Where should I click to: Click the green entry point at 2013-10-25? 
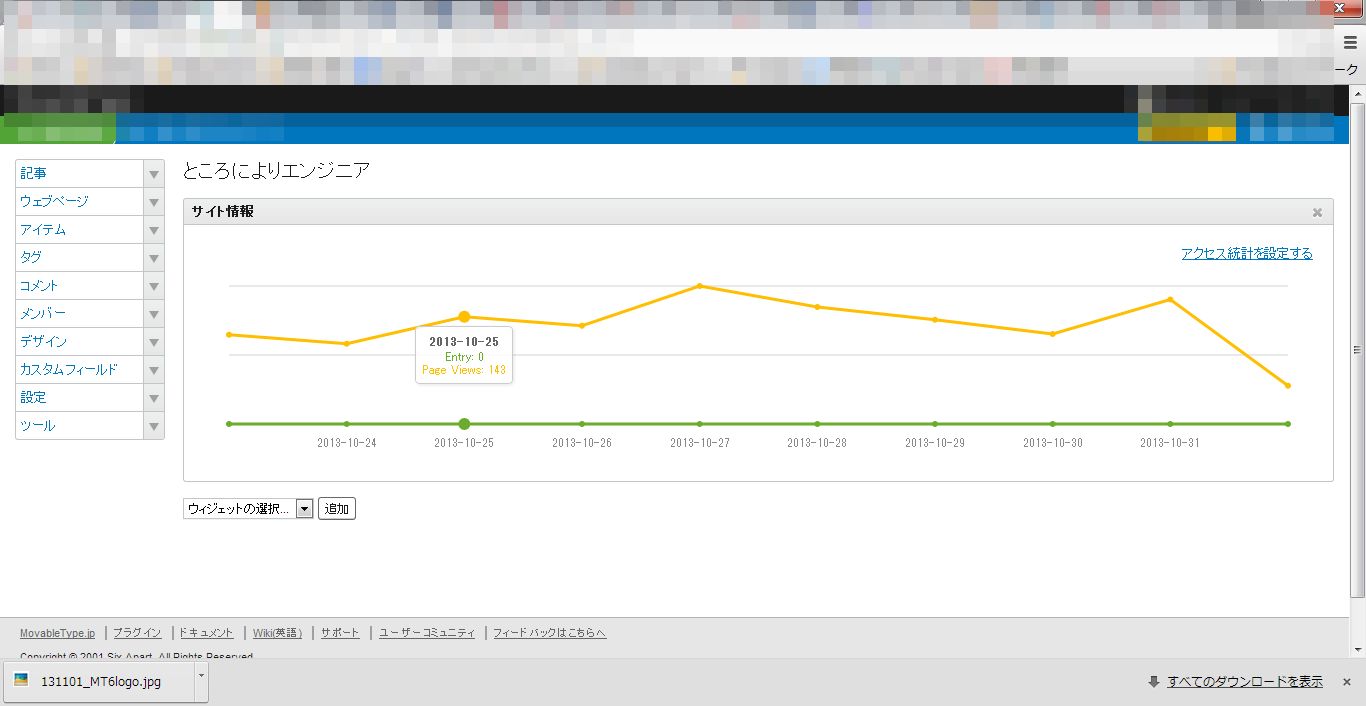(464, 424)
